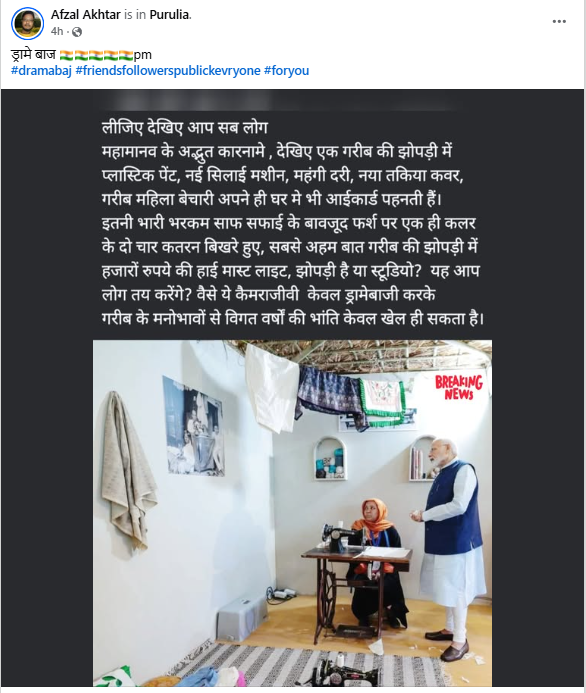Open the #friendsfollowerspublickevryone hashtag
Viewport: 586px width, 693px height.
click(x=168, y=70)
